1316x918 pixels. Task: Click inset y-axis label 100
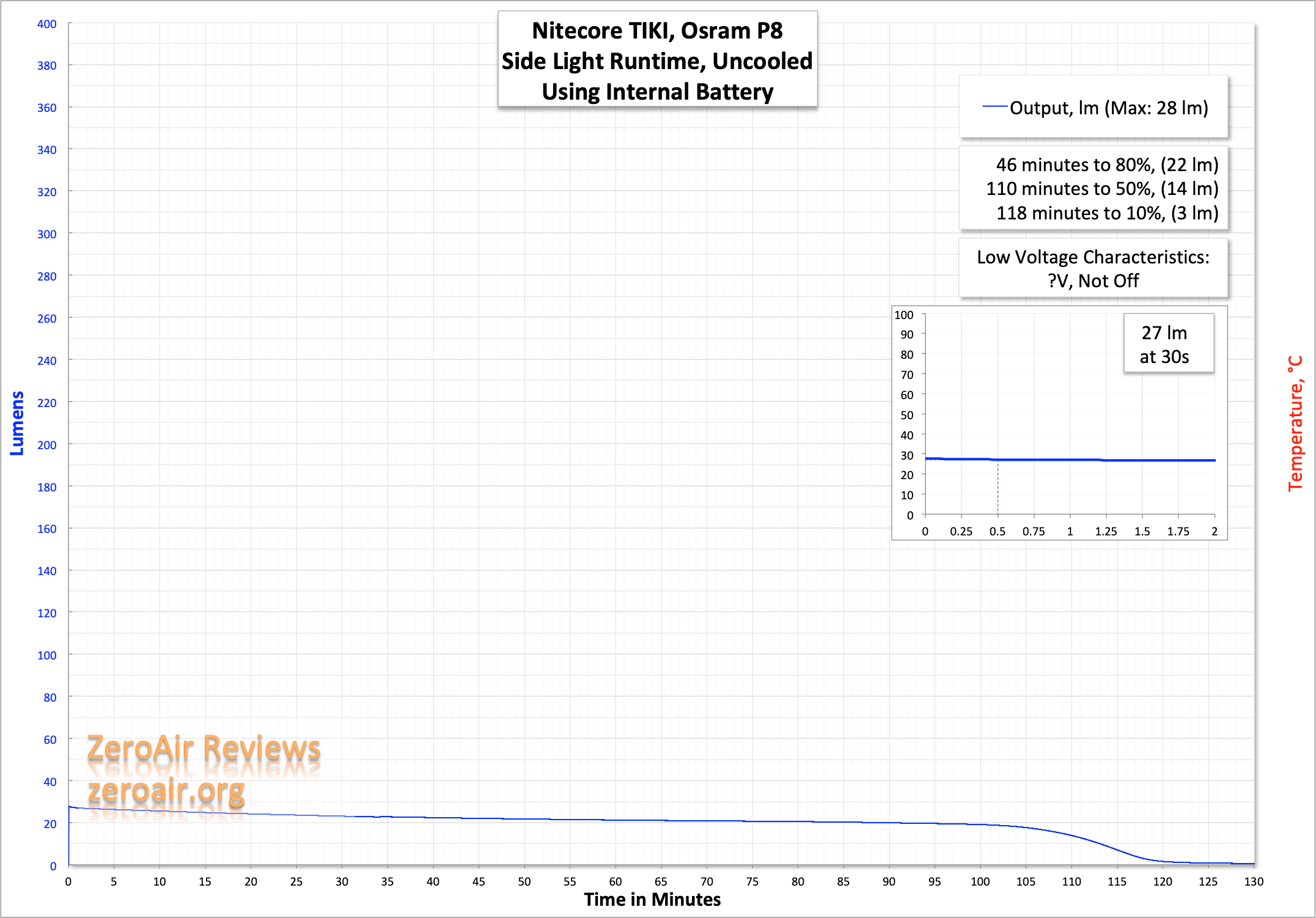pos(903,315)
